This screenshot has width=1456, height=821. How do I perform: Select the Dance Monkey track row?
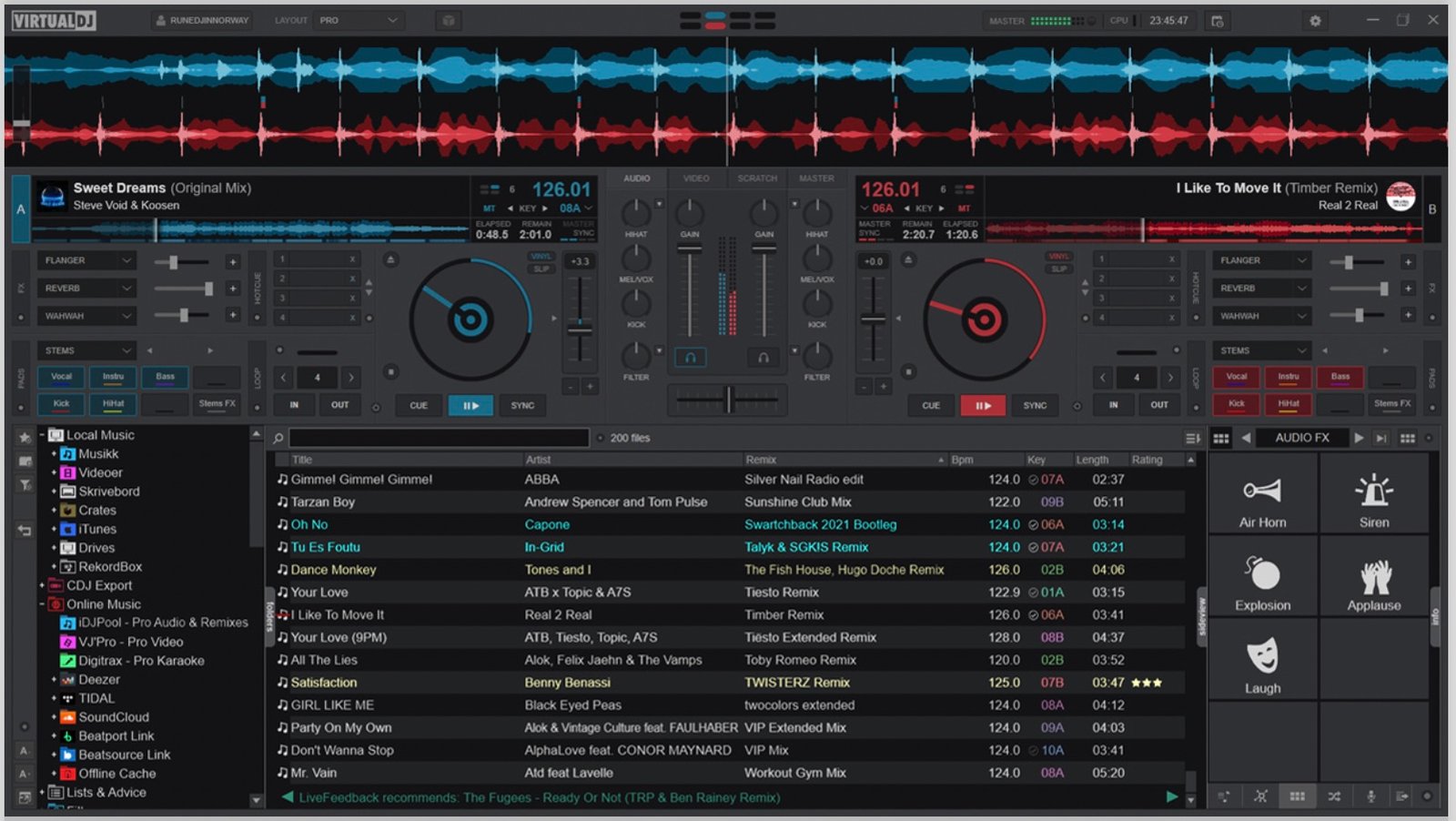point(732,570)
